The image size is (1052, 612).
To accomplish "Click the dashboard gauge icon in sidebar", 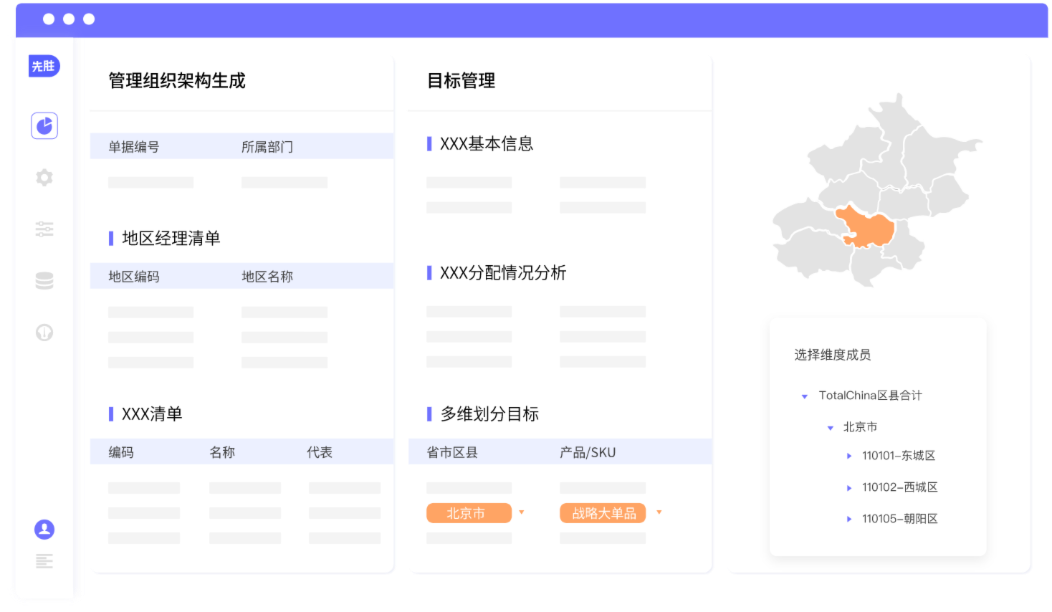I will click(x=44, y=332).
